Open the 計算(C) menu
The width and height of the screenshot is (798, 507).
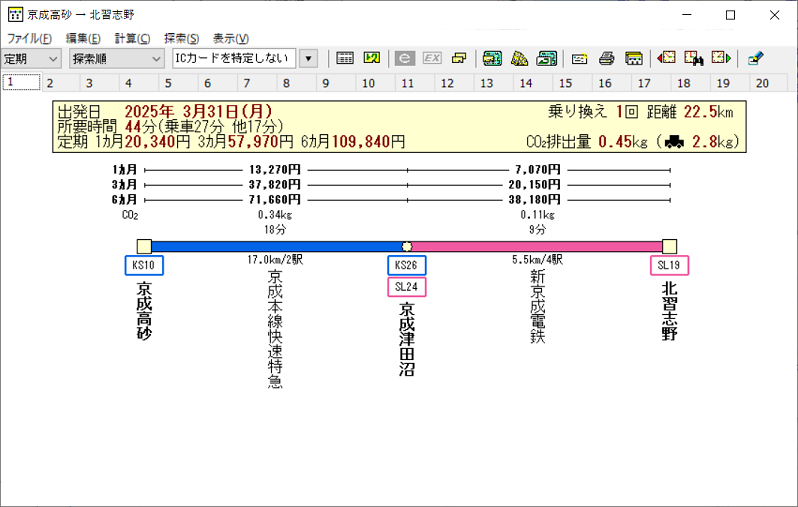pyautogui.click(x=132, y=38)
